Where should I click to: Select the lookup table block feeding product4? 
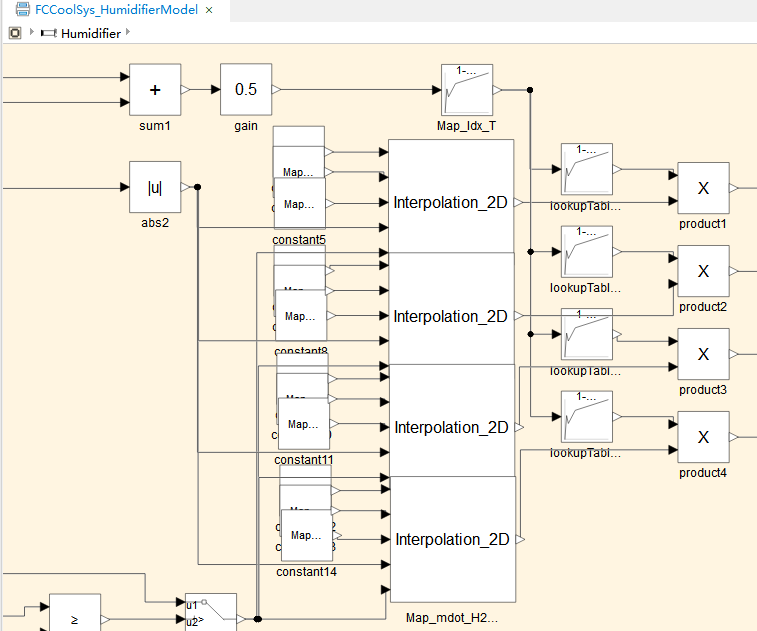point(587,417)
